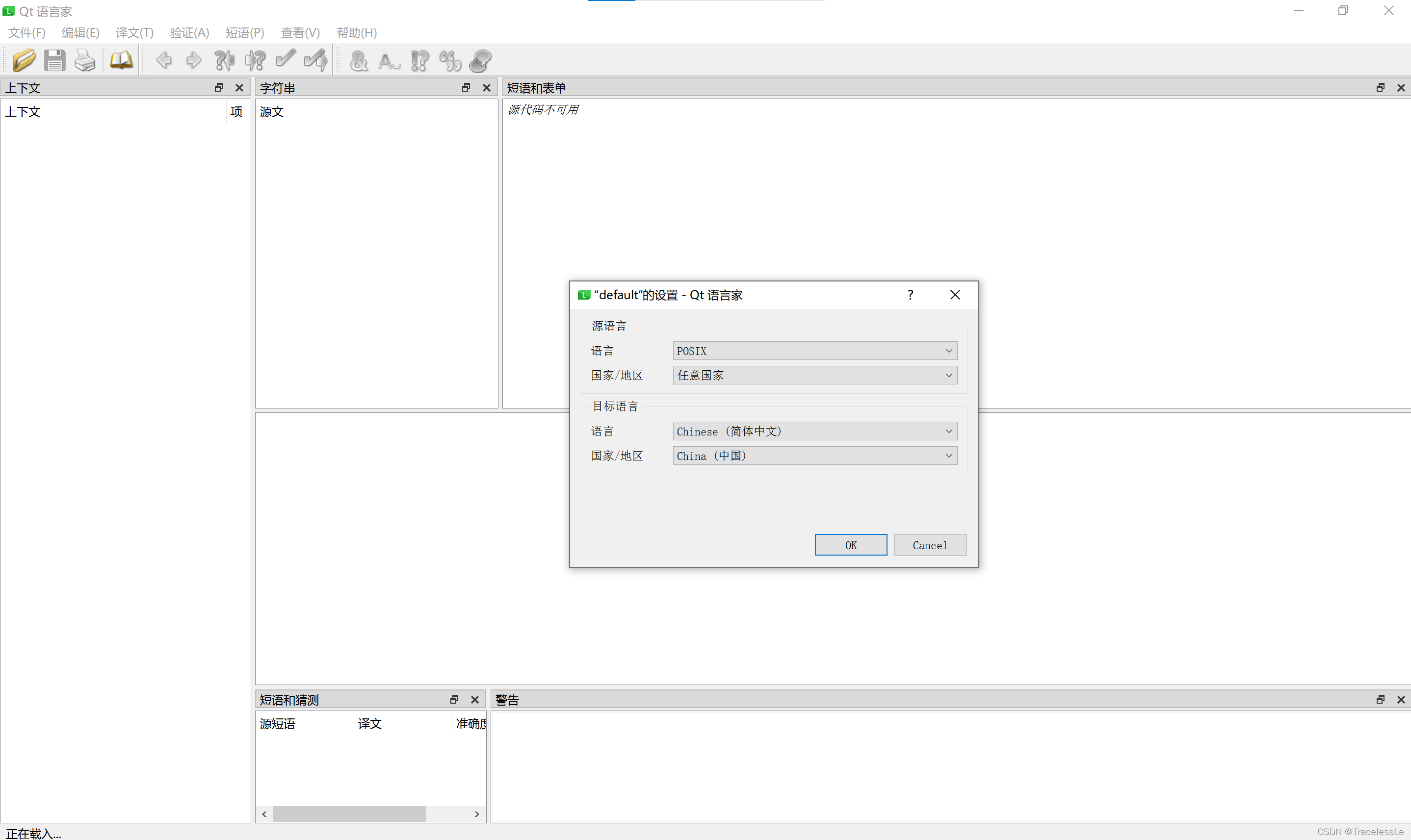Image resolution: width=1411 pixels, height=840 pixels.
Task: Close the 短语和猜测 dock panel
Action: [x=474, y=700]
